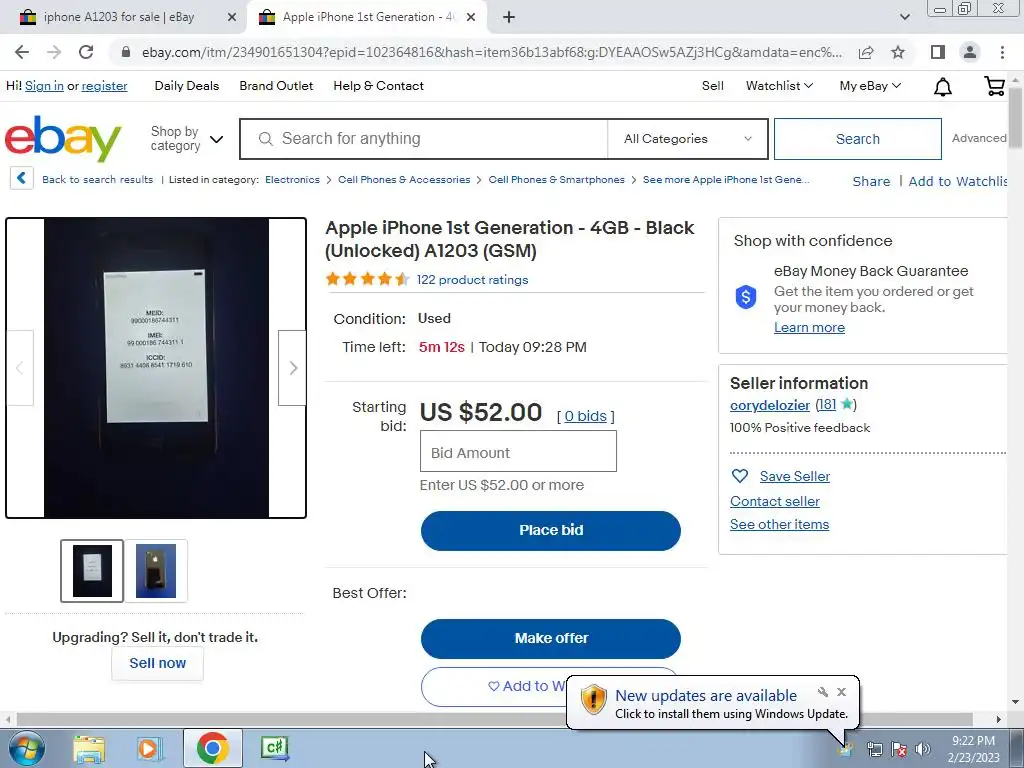Click the volume speaker tray icon
The width and height of the screenshot is (1024, 768).
923,749
